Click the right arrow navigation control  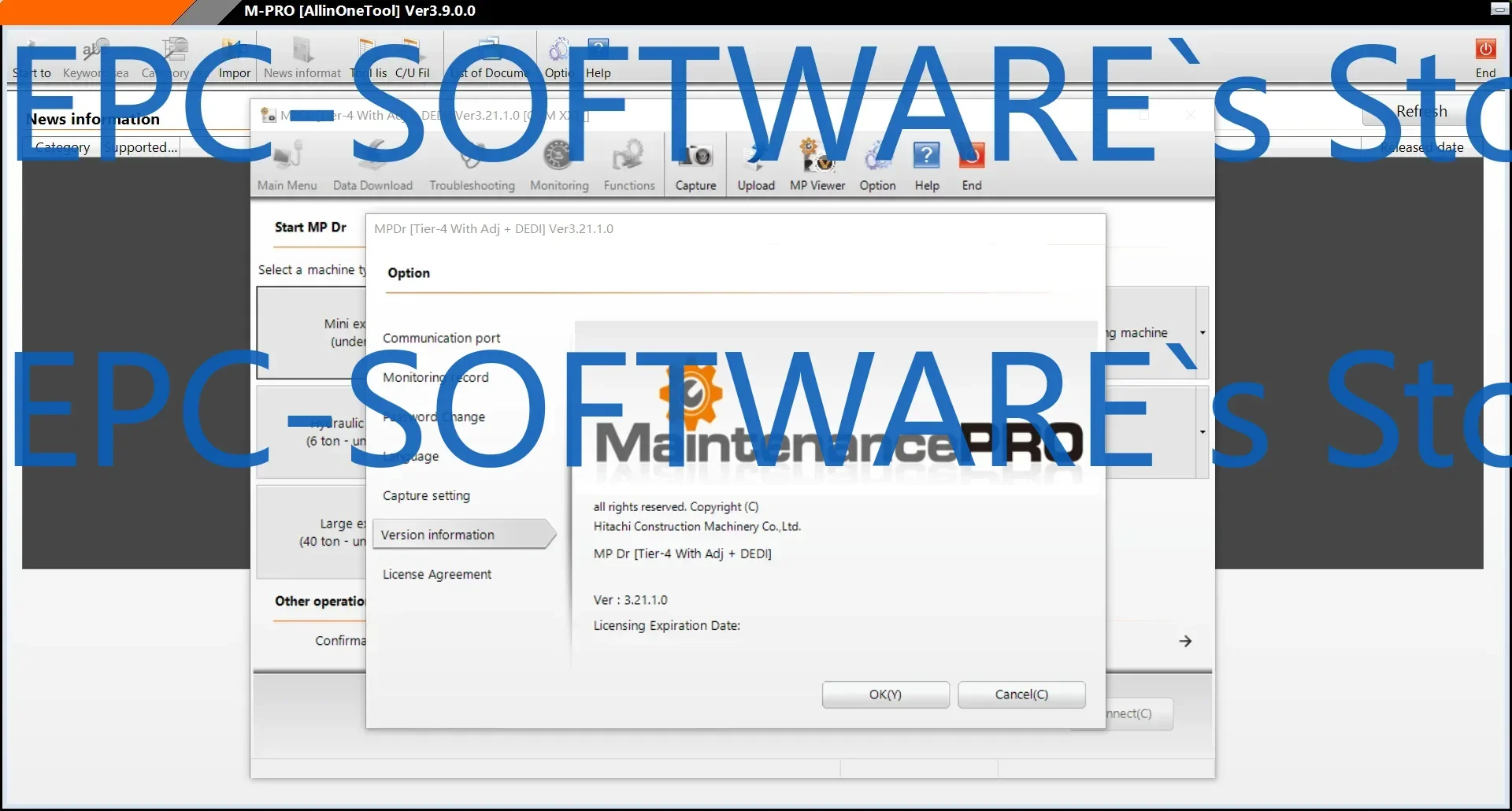(x=1185, y=640)
